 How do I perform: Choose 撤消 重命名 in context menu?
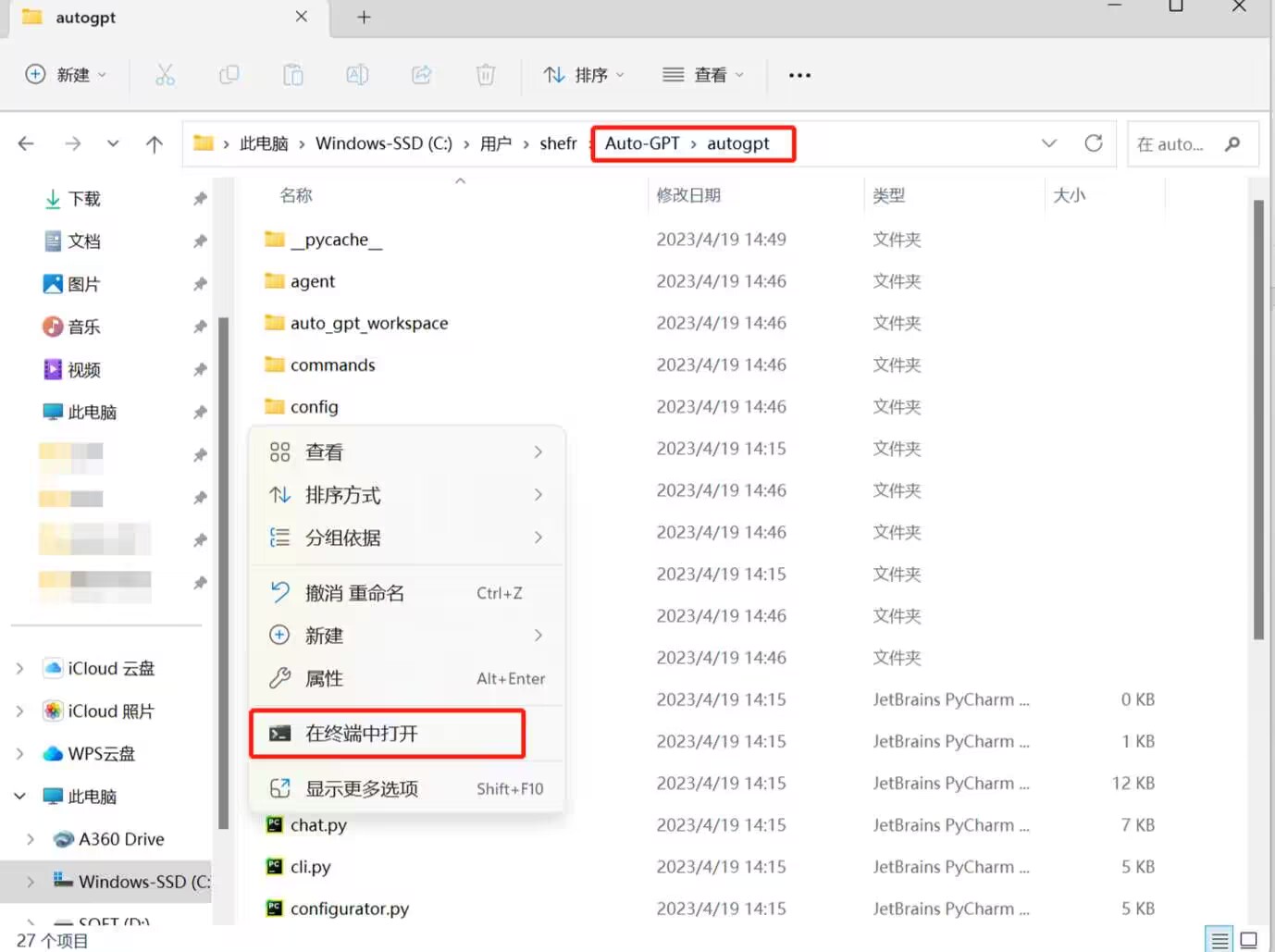coord(407,593)
